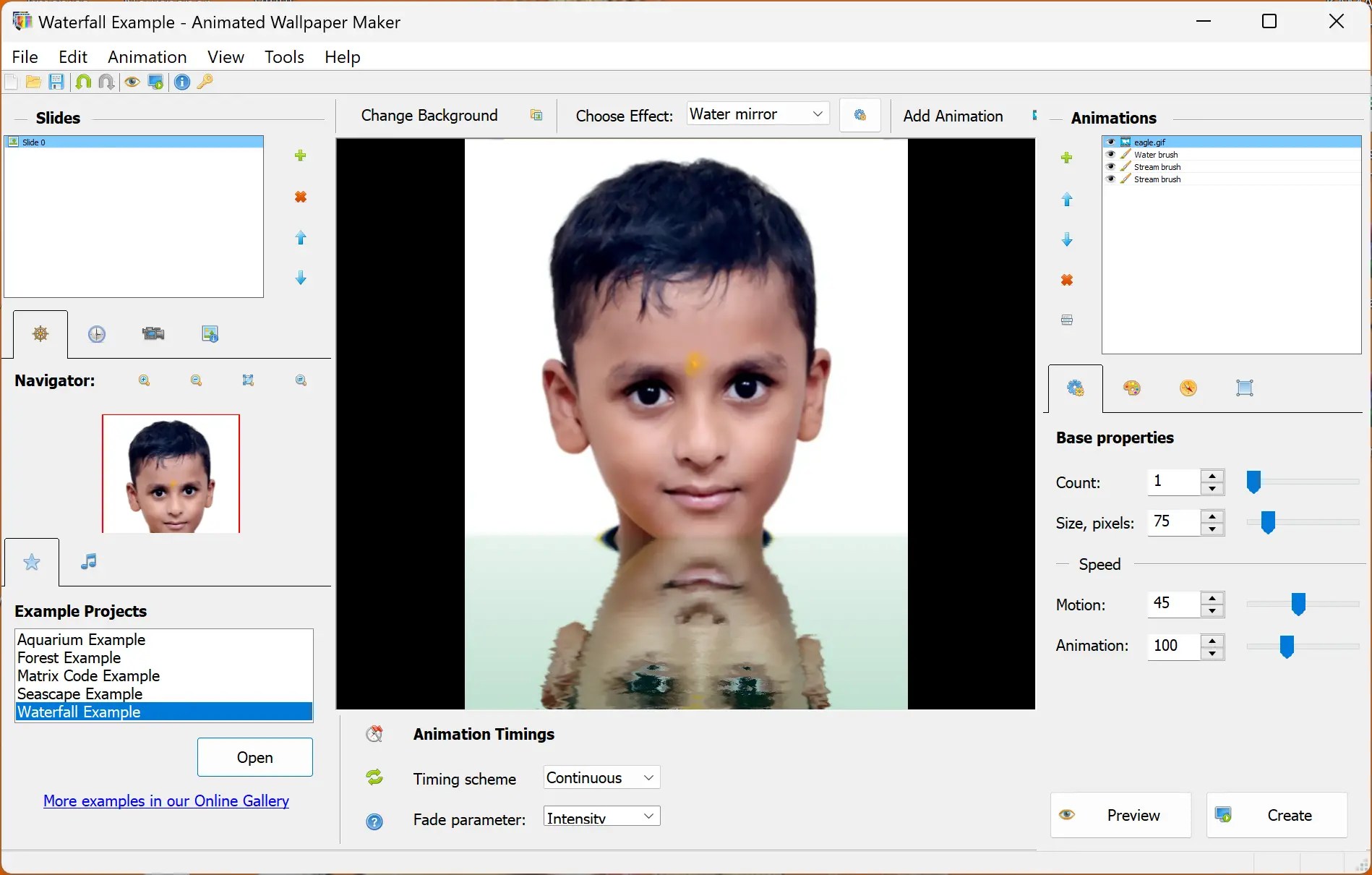This screenshot has width=1372, height=875.
Task: Redo the action in the toolbar
Action: 106,82
